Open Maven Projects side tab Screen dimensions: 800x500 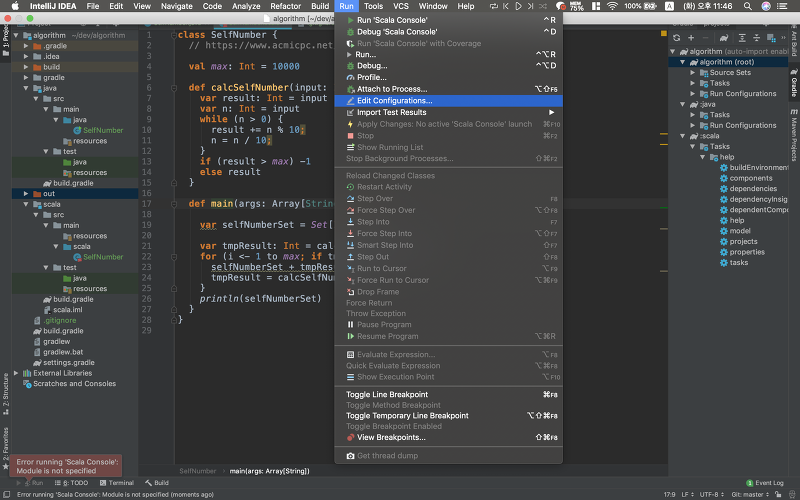(794, 135)
